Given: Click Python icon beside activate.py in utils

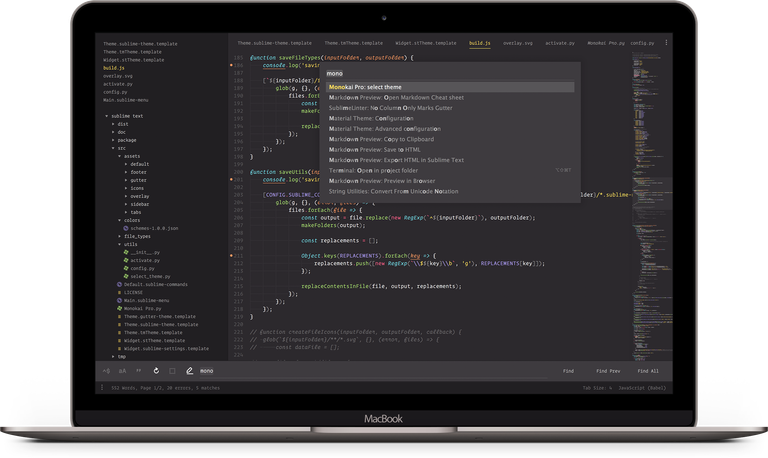Looking at the screenshot, I should tap(126, 260).
